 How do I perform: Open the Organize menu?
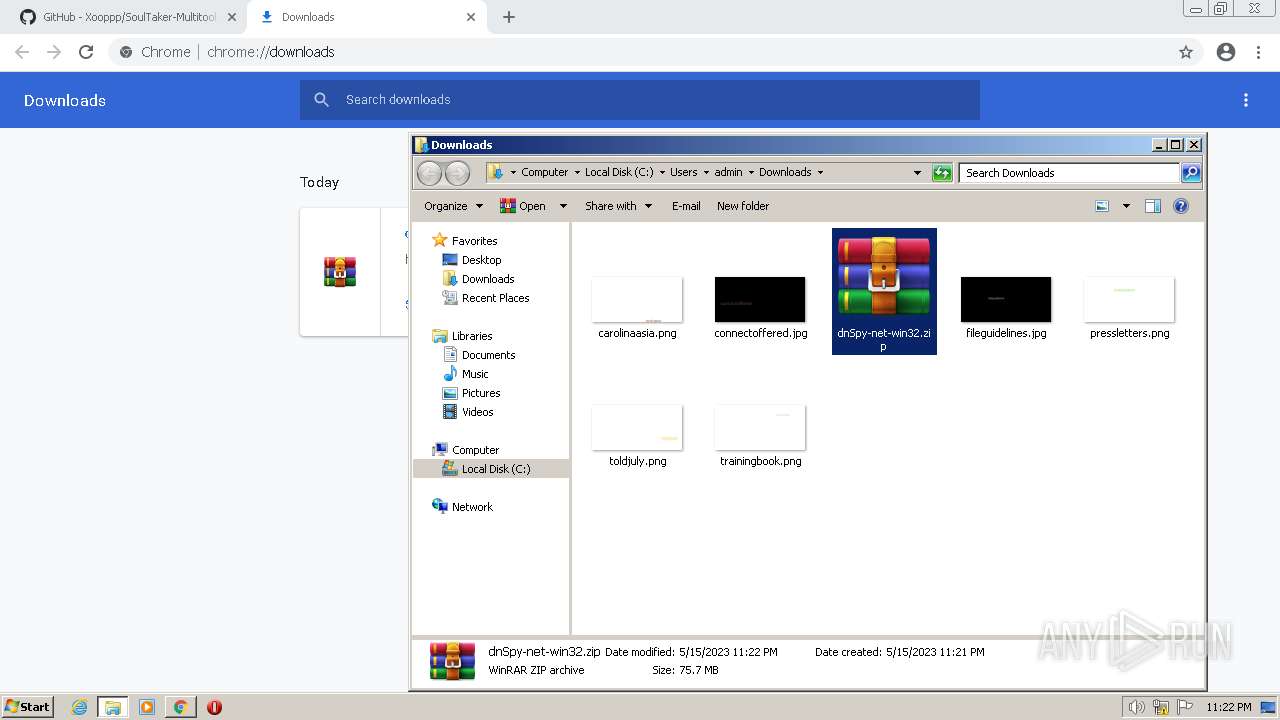[x=453, y=206]
